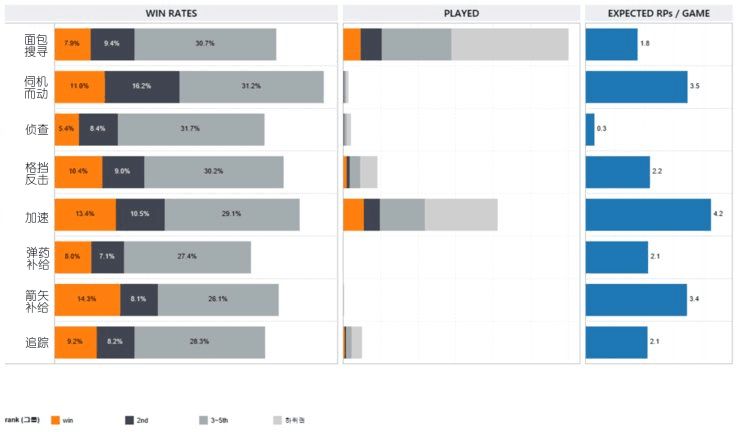Screen dimensions: 740x432
Task: Select the 13.4% win segment for 加速
Action: [x=85, y=215]
